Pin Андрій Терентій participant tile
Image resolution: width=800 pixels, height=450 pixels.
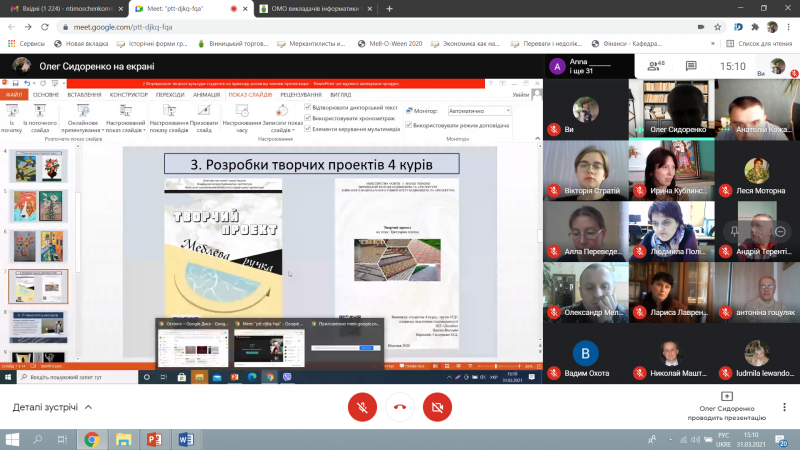point(734,232)
